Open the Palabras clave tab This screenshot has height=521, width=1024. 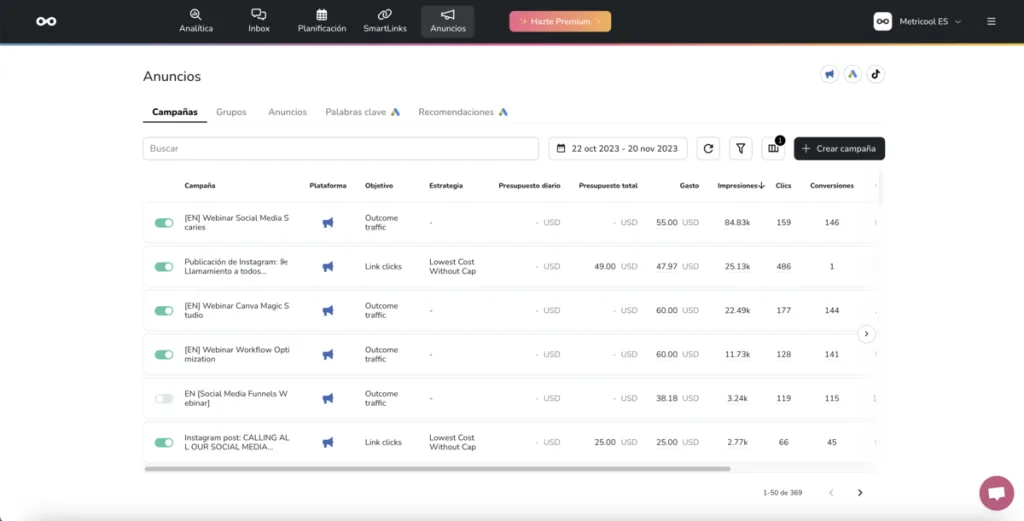(x=362, y=112)
